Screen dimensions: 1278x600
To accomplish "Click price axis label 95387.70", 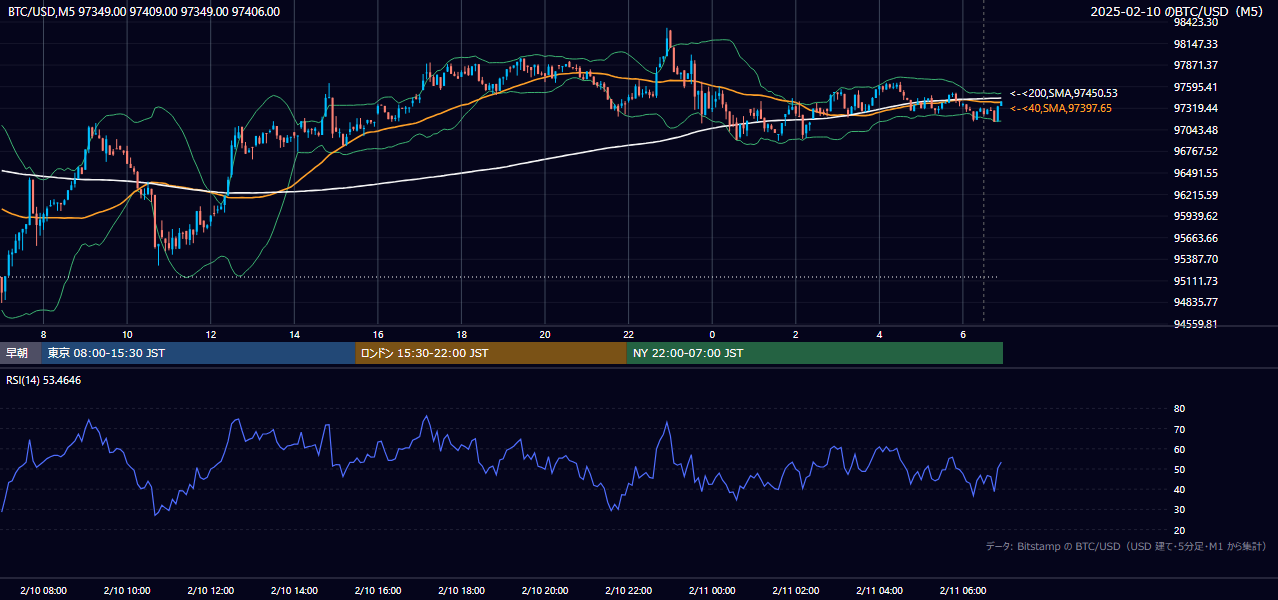I will click(x=1196, y=259).
